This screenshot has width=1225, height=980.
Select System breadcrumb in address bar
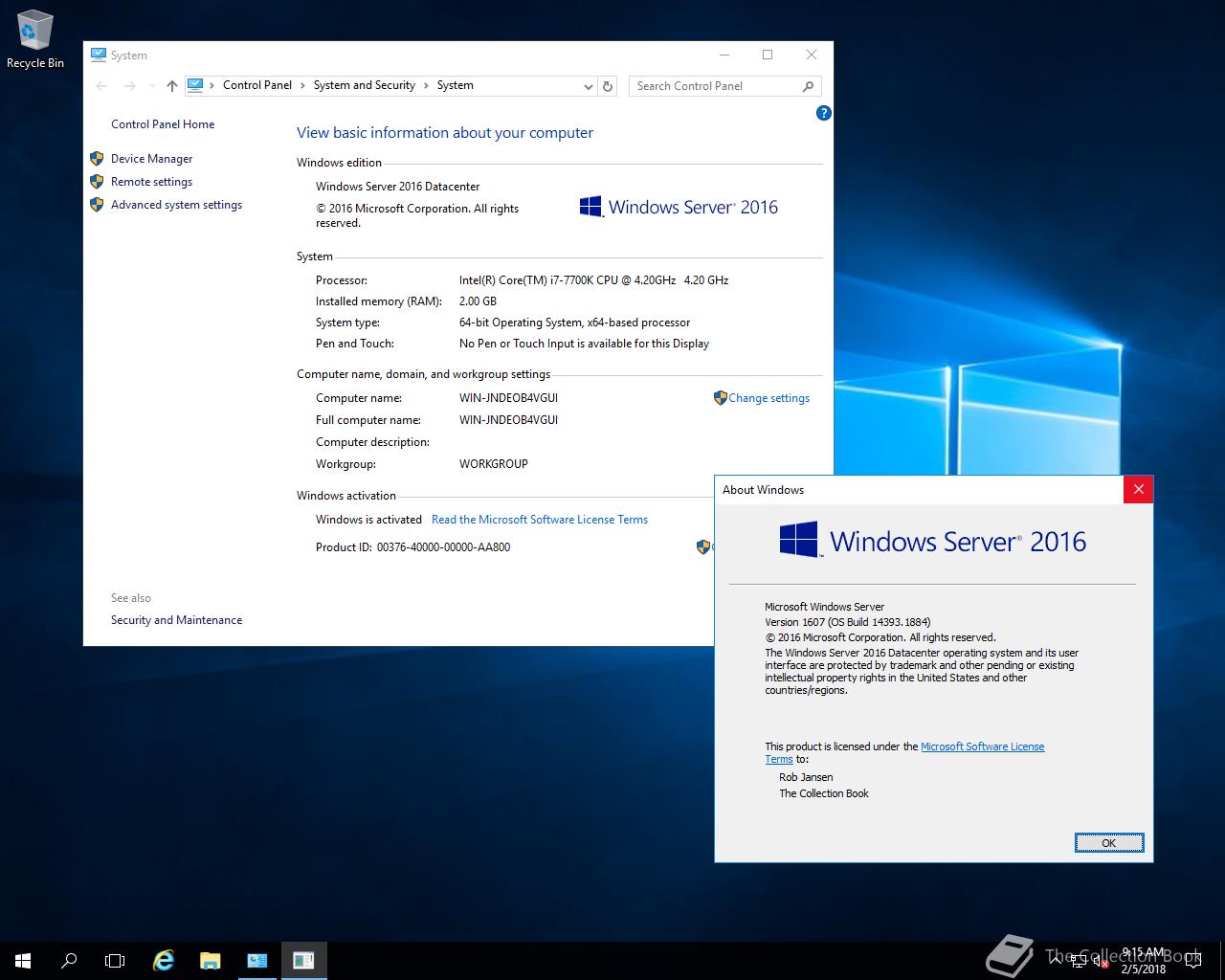point(456,85)
